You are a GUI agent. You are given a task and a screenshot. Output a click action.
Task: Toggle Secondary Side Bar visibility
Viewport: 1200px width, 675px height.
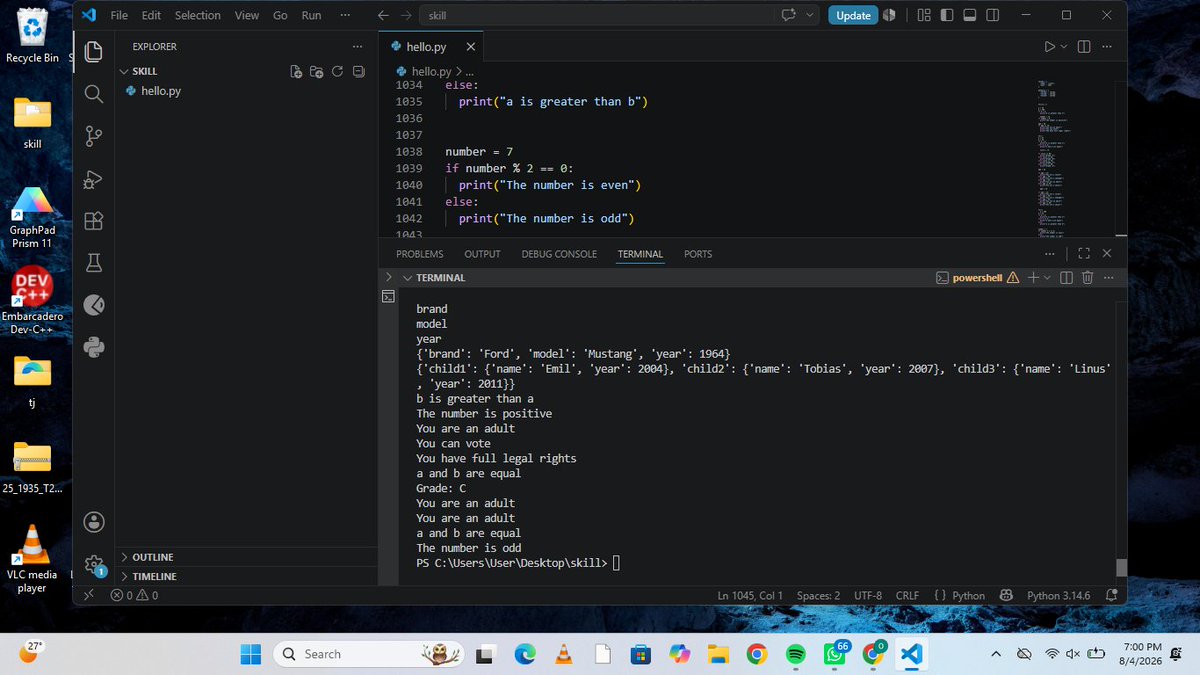click(x=992, y=15)
